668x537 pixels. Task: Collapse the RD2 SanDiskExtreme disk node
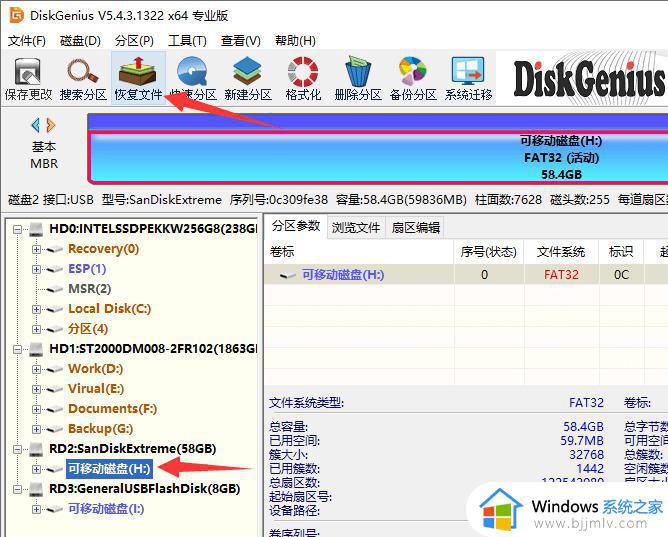click(17, 449)
